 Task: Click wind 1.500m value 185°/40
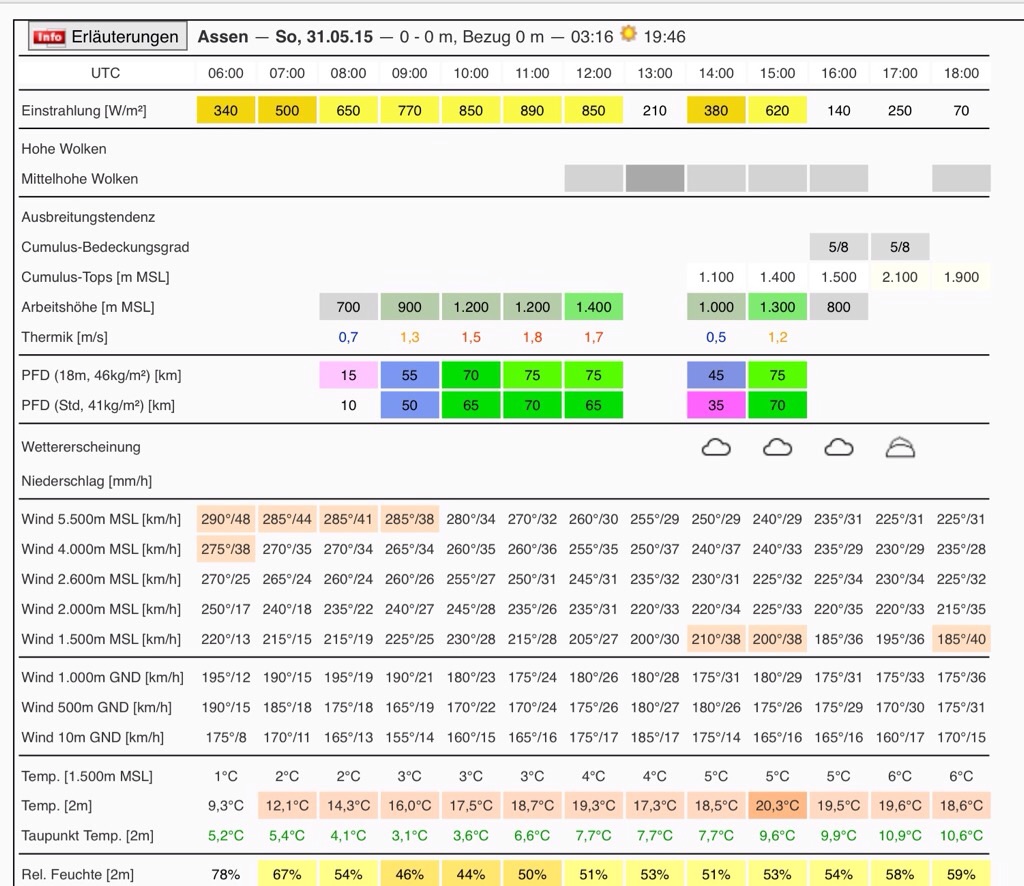click(x=961, y=639)
